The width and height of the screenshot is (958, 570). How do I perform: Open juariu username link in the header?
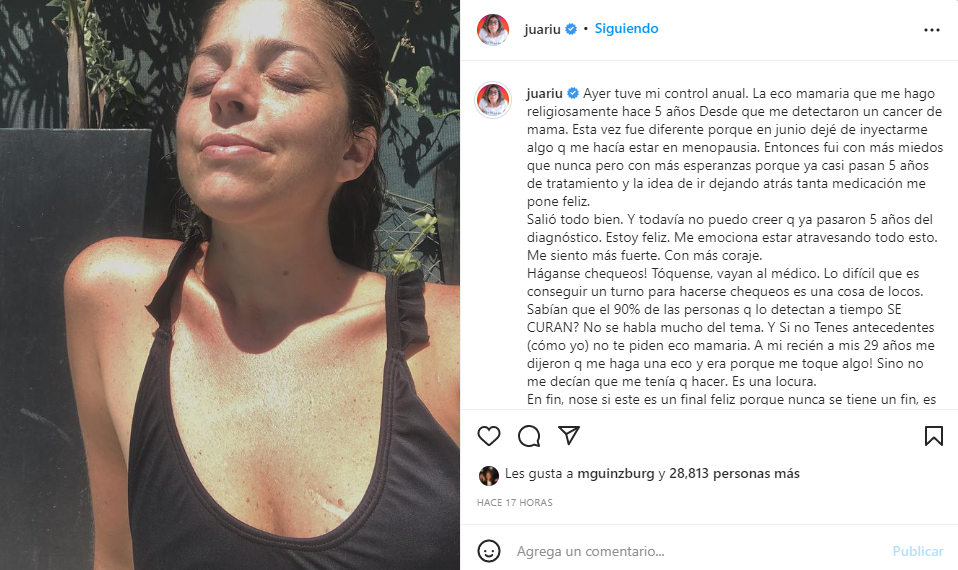click(542, 29)
